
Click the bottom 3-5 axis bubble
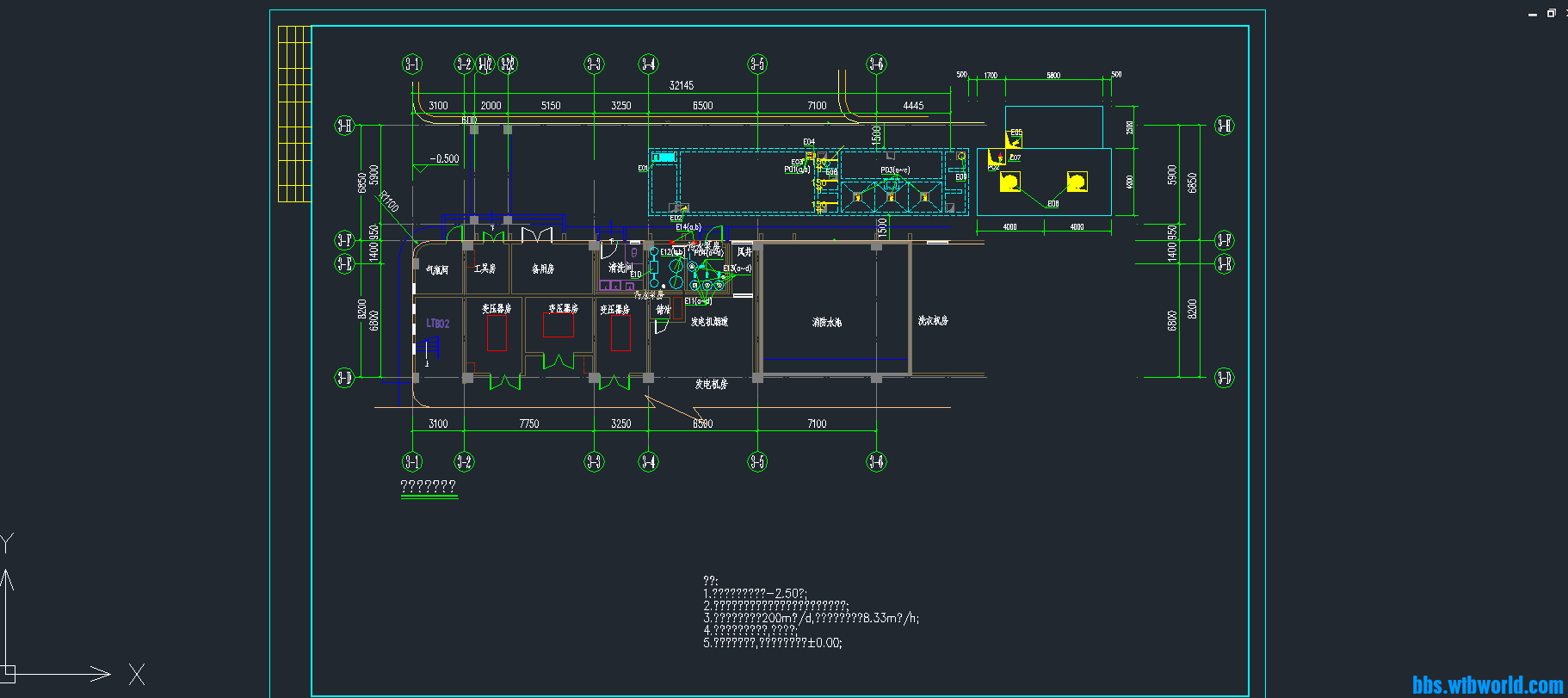pos(757,461)
